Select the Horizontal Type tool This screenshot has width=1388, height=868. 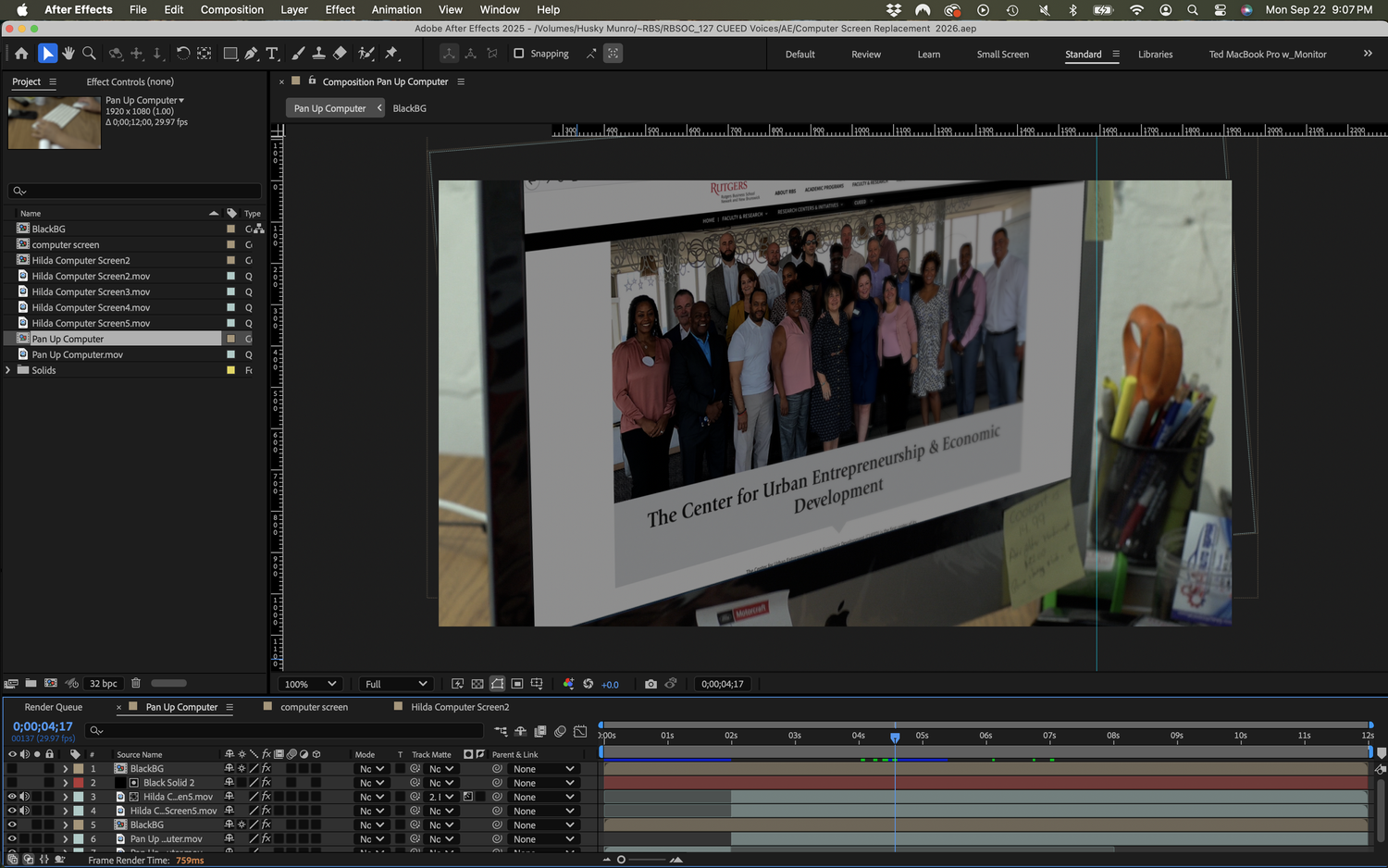point(272,54)
